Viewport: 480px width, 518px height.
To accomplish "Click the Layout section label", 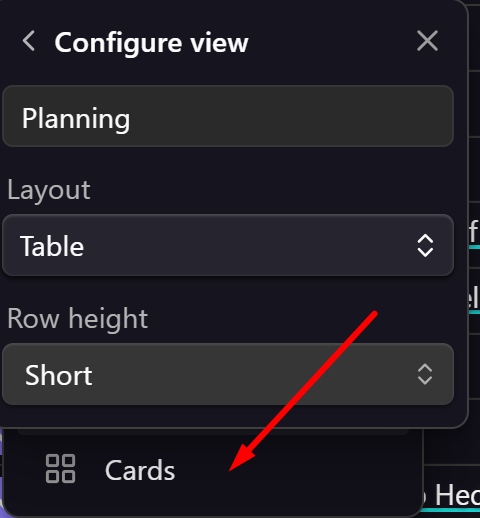I will tap(49, 190).
